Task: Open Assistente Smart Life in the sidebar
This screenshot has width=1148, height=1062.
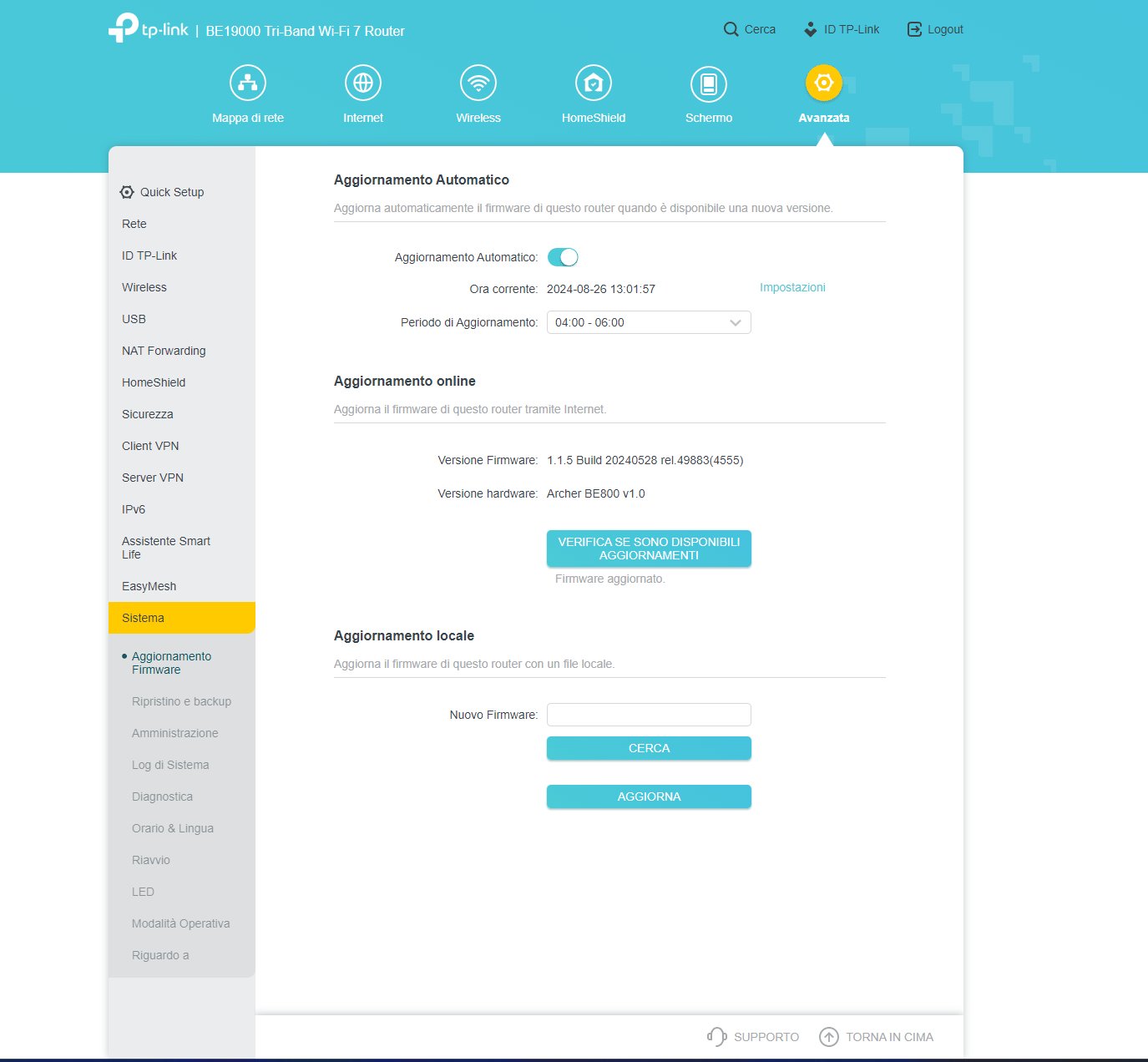Action: pyautogui.click(x=166, y=548)
